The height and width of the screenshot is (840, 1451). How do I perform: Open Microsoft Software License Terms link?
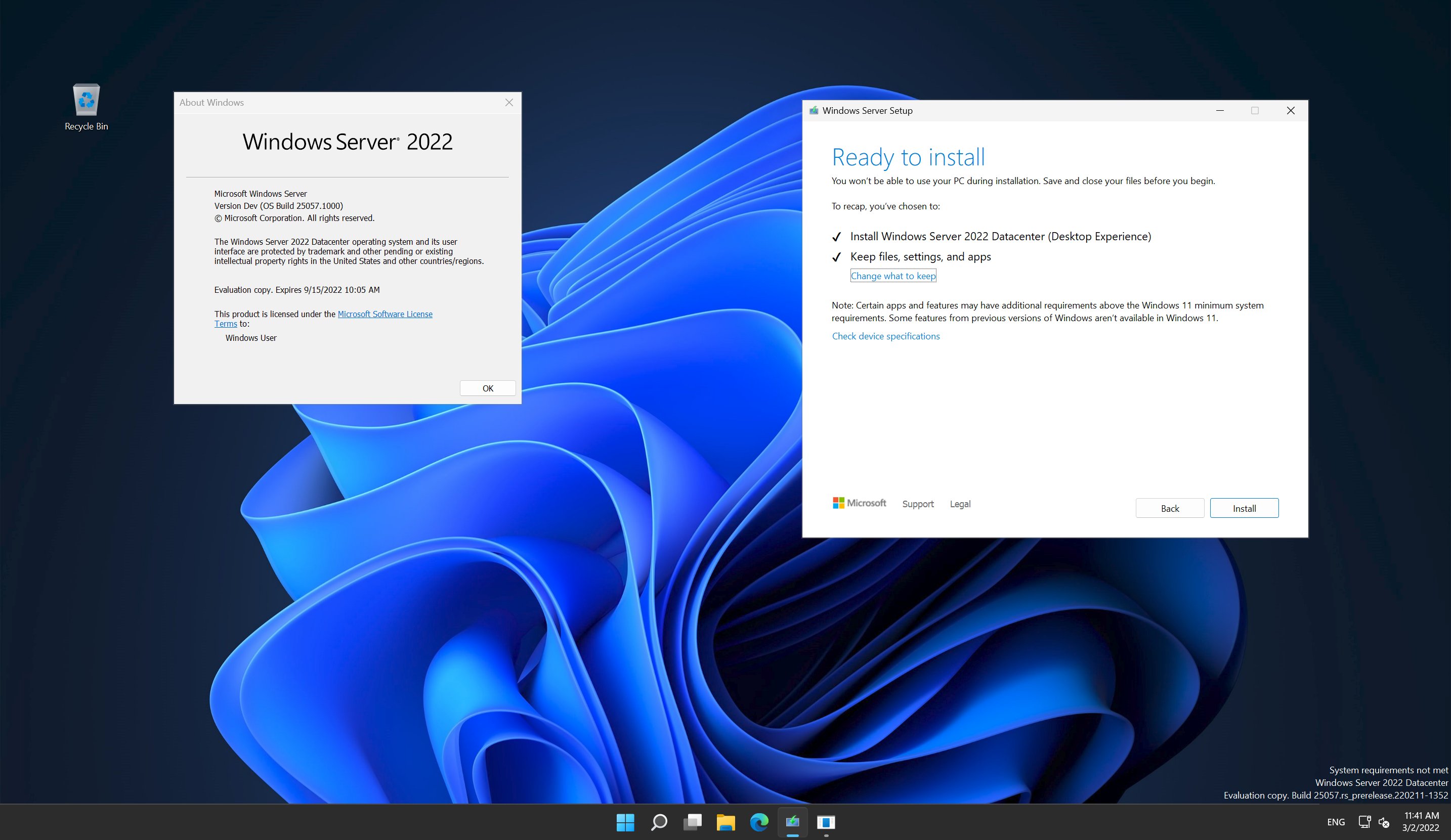(385, 314)
